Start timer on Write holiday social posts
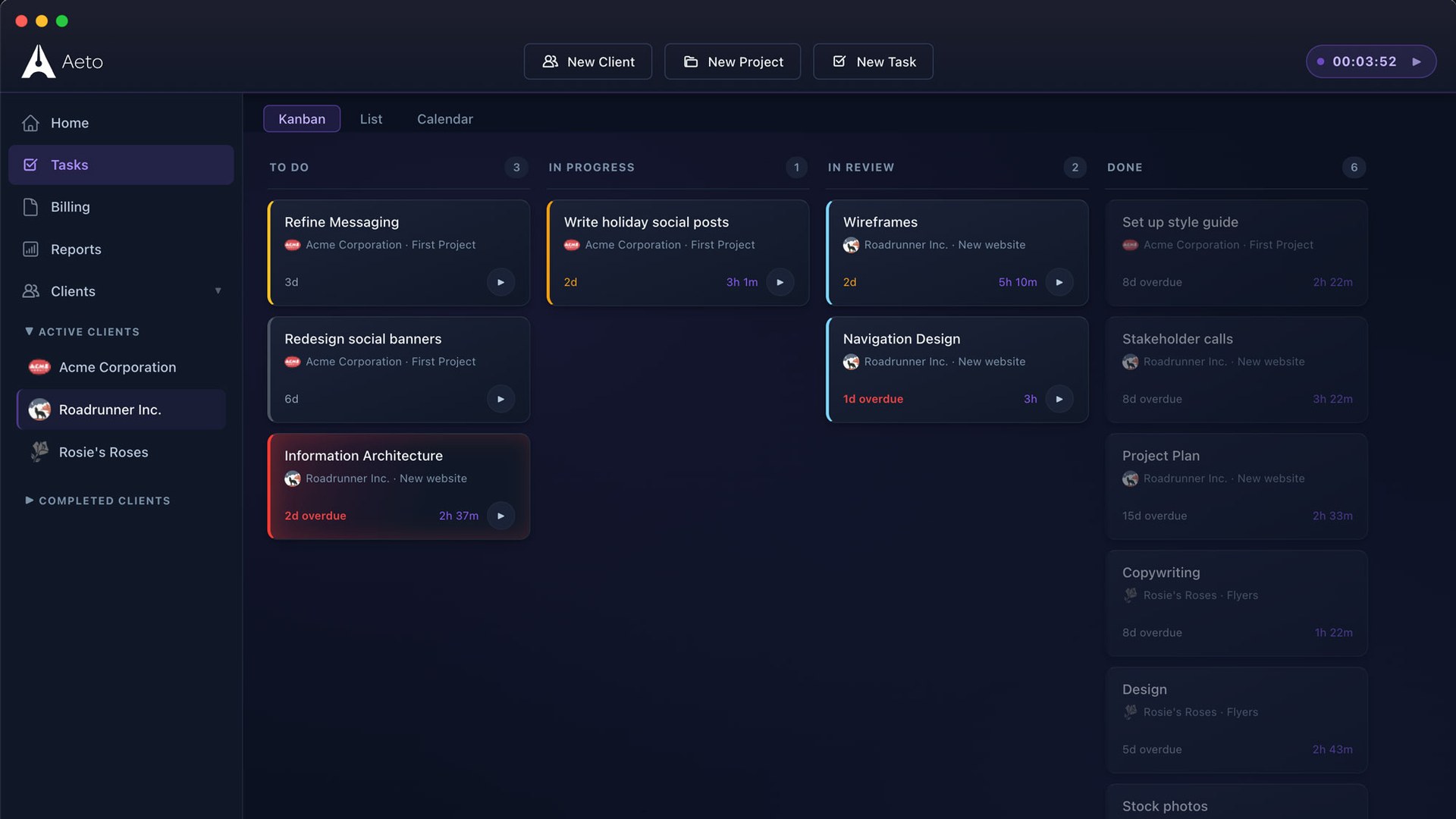1456x819 pixels. [780, 282]
